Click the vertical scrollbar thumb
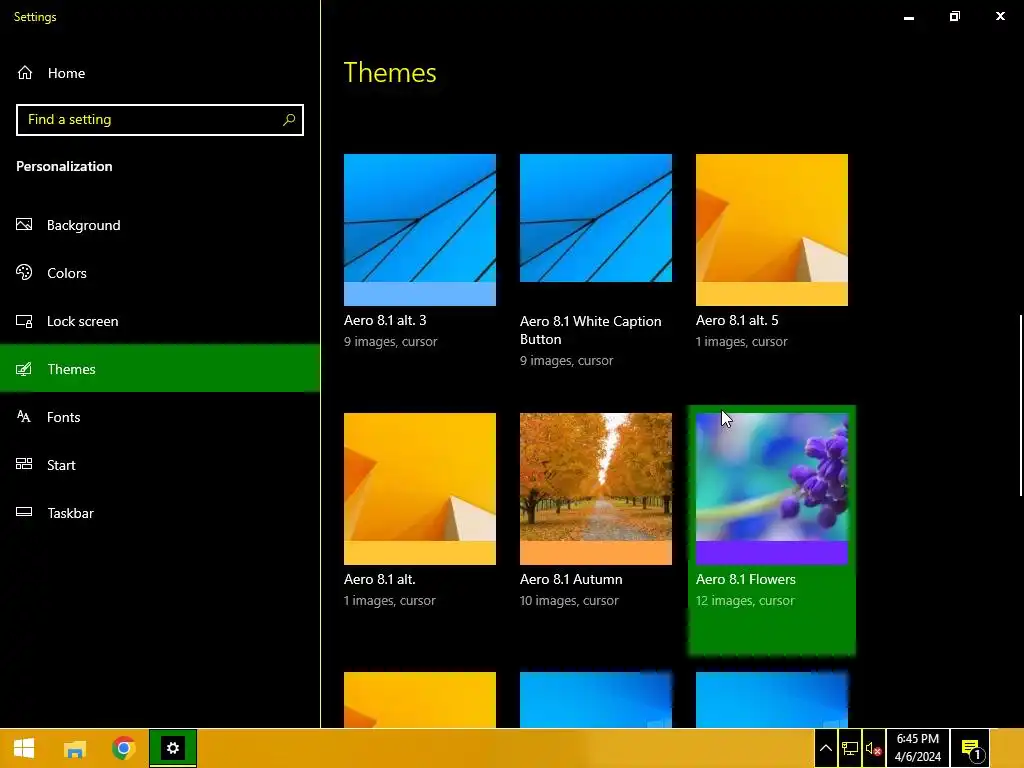Viewport: 1024px width, 768px height. pyautogui.click(x=1021, y=406)
